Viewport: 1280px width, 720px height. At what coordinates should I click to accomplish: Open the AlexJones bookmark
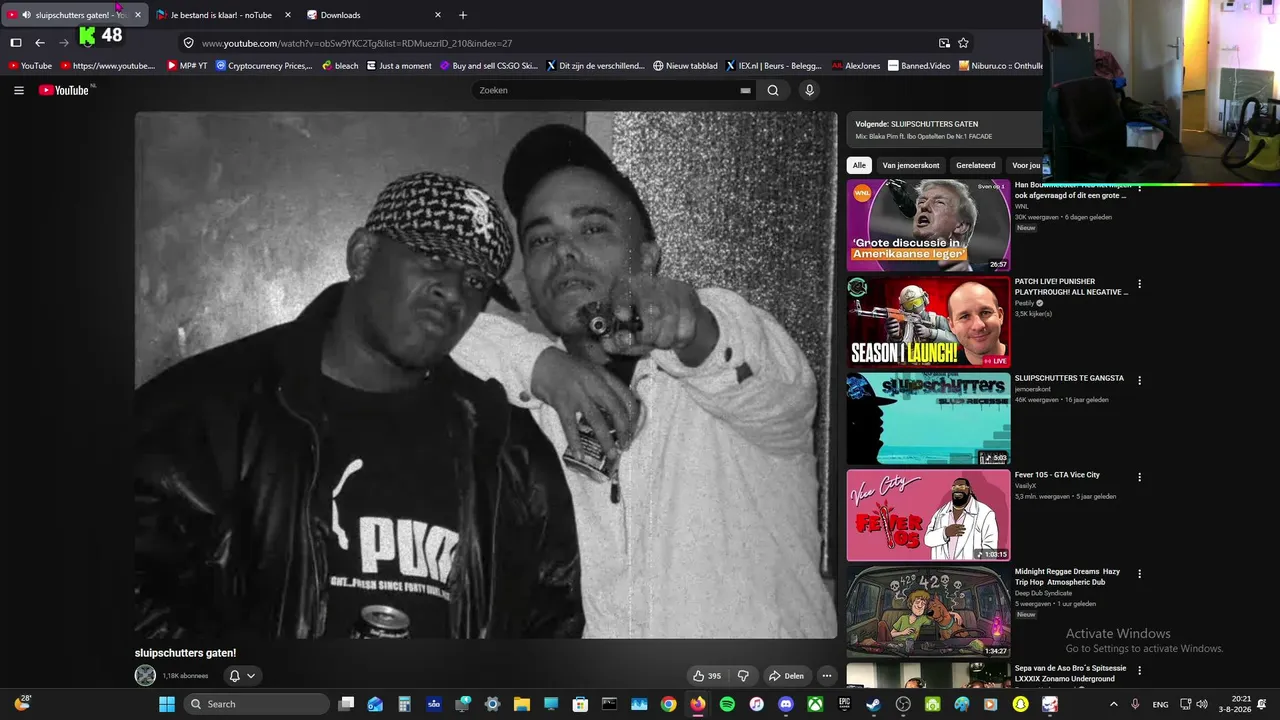[856, 66]
